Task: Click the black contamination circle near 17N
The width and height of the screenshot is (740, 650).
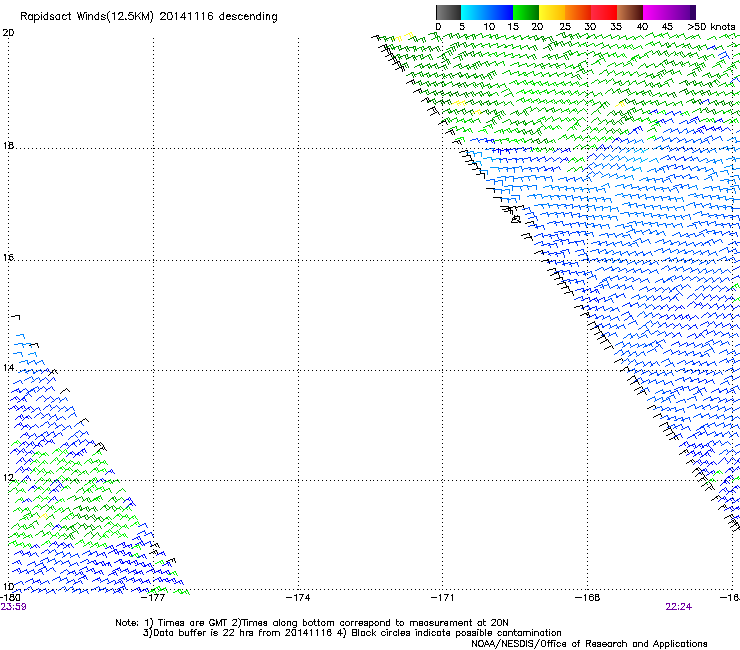Action: click(x=516, y=219)
